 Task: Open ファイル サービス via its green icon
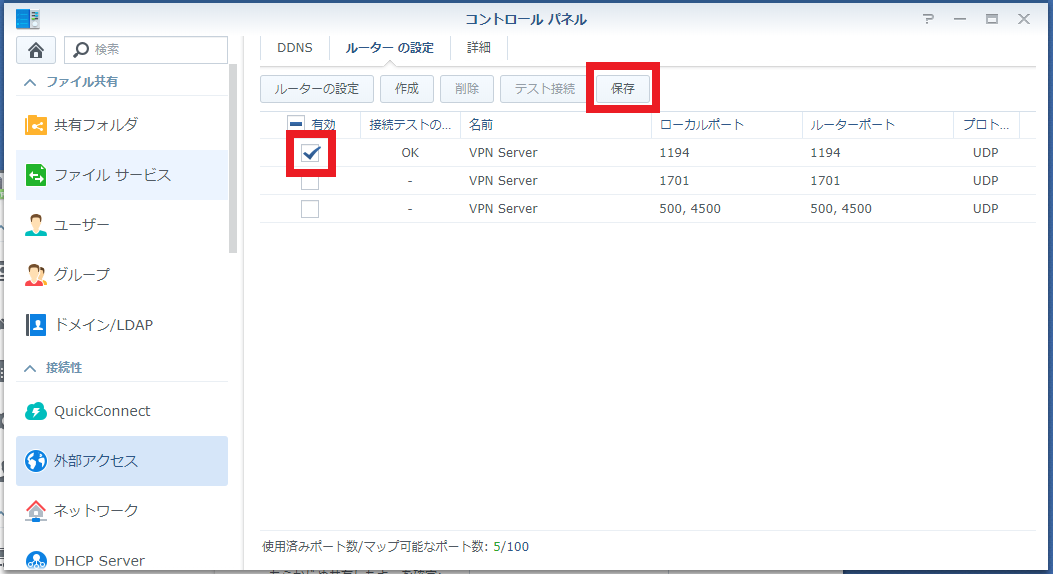[36, 175]
